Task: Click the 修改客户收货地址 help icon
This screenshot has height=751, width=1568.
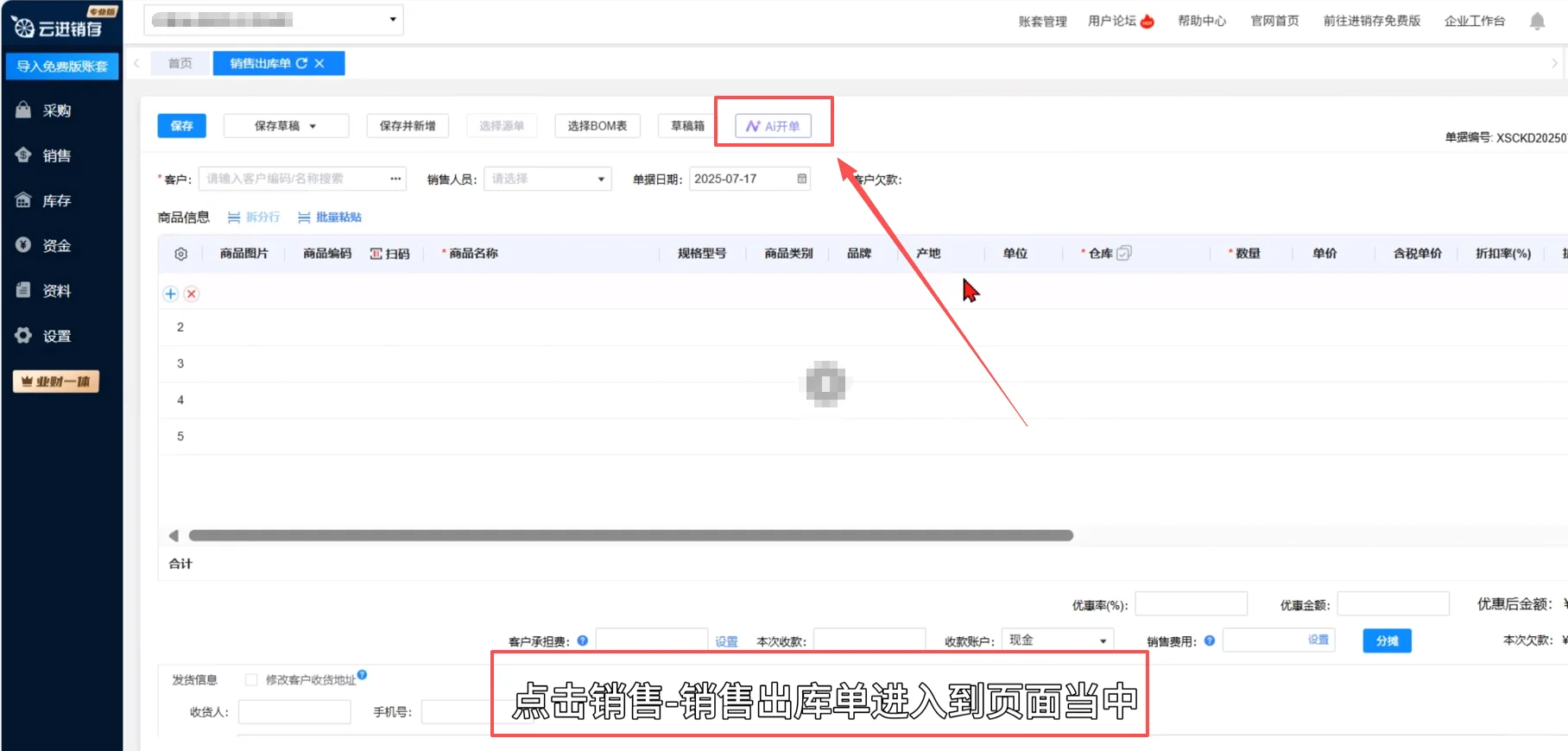Action: 362,674
